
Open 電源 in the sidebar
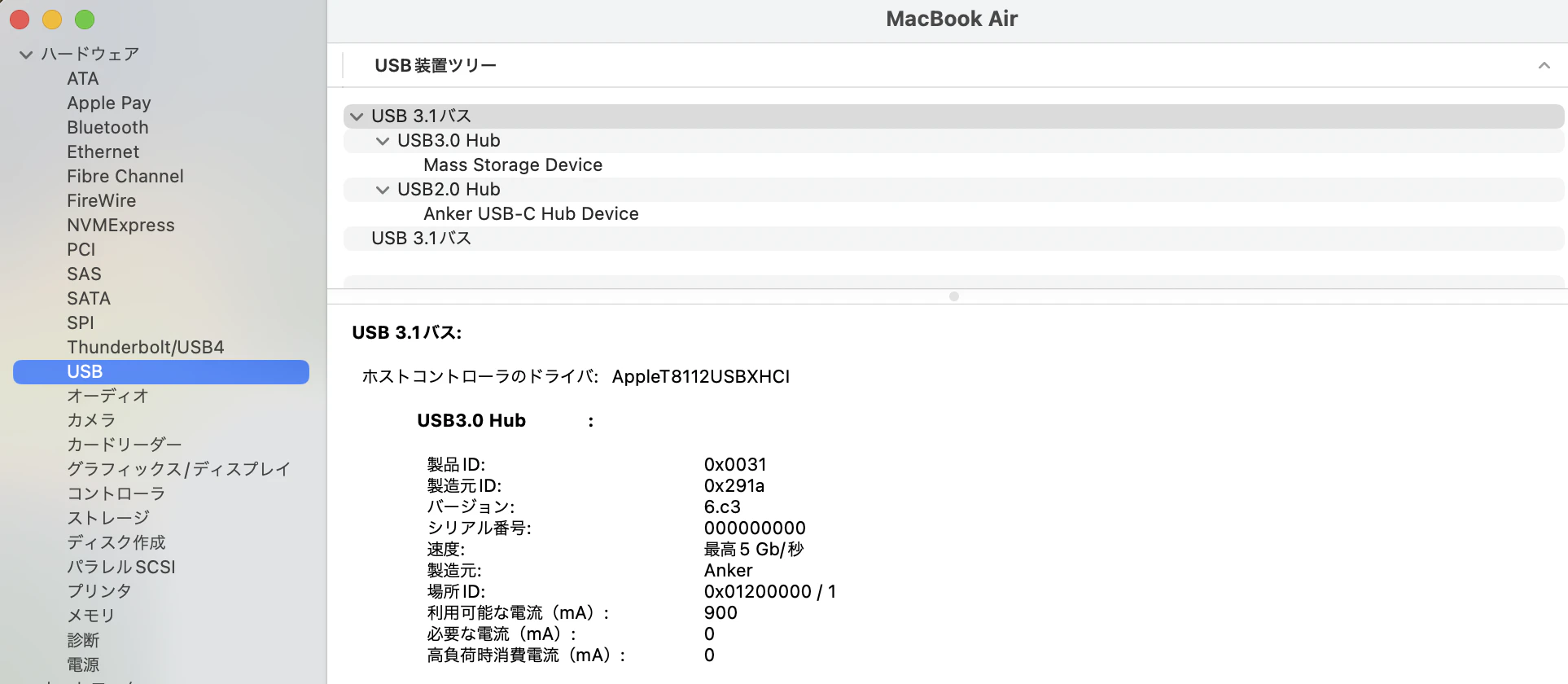pyautogui.click(x=83, y=665)
